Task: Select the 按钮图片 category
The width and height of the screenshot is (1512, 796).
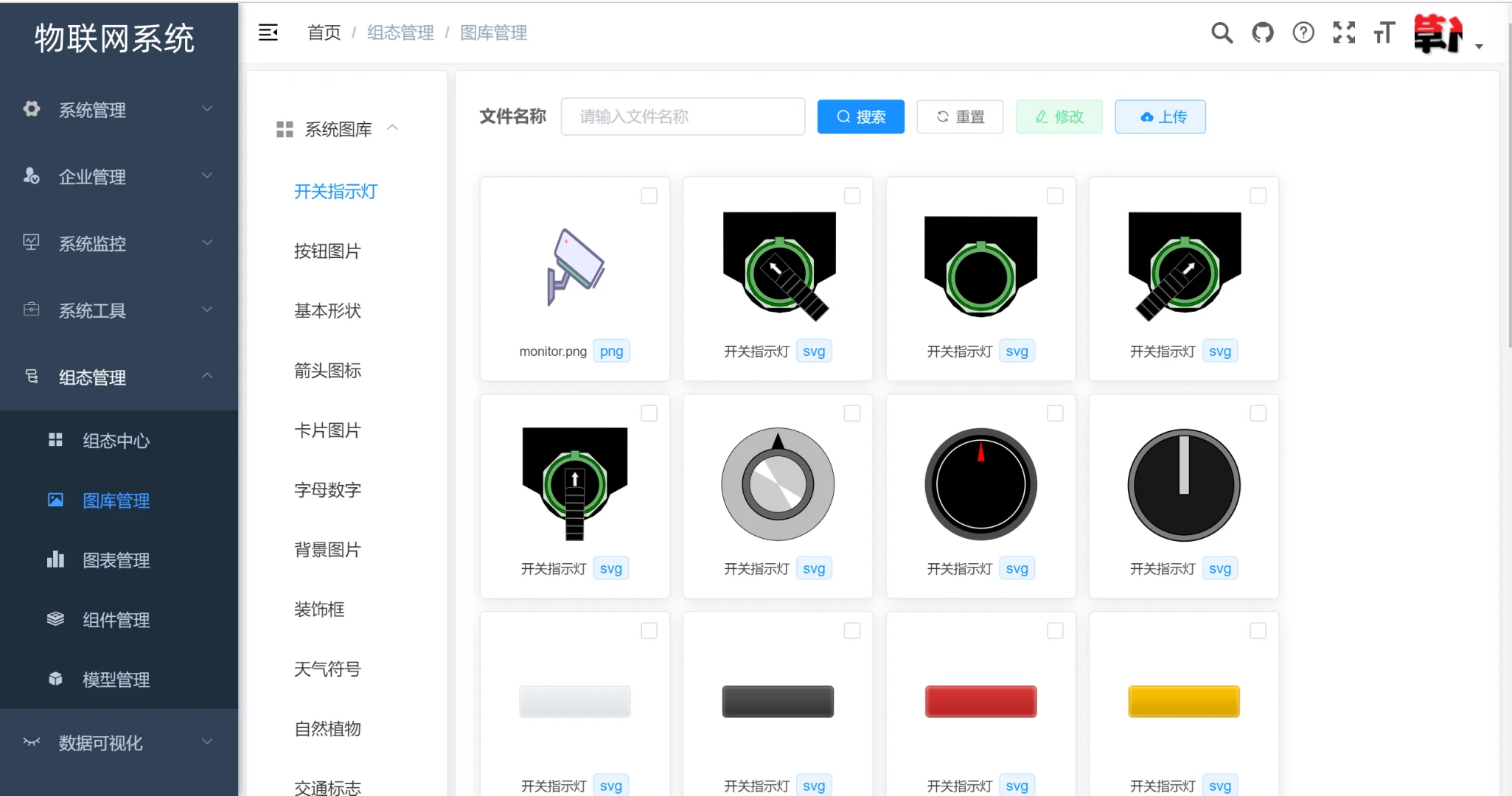Action: [327, 251]
